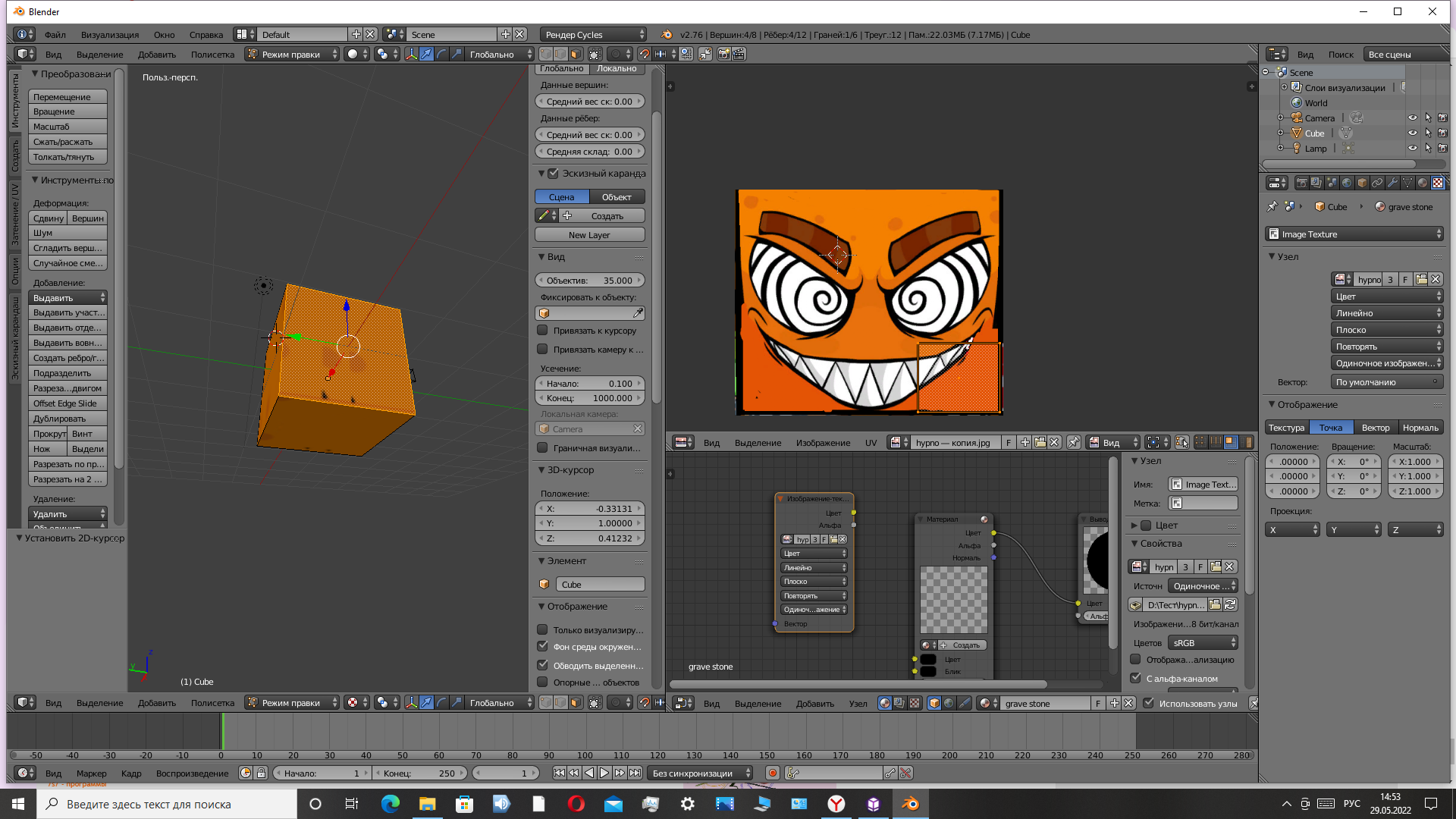Click the eyedropper in Lock to Object field

point(638,313)
